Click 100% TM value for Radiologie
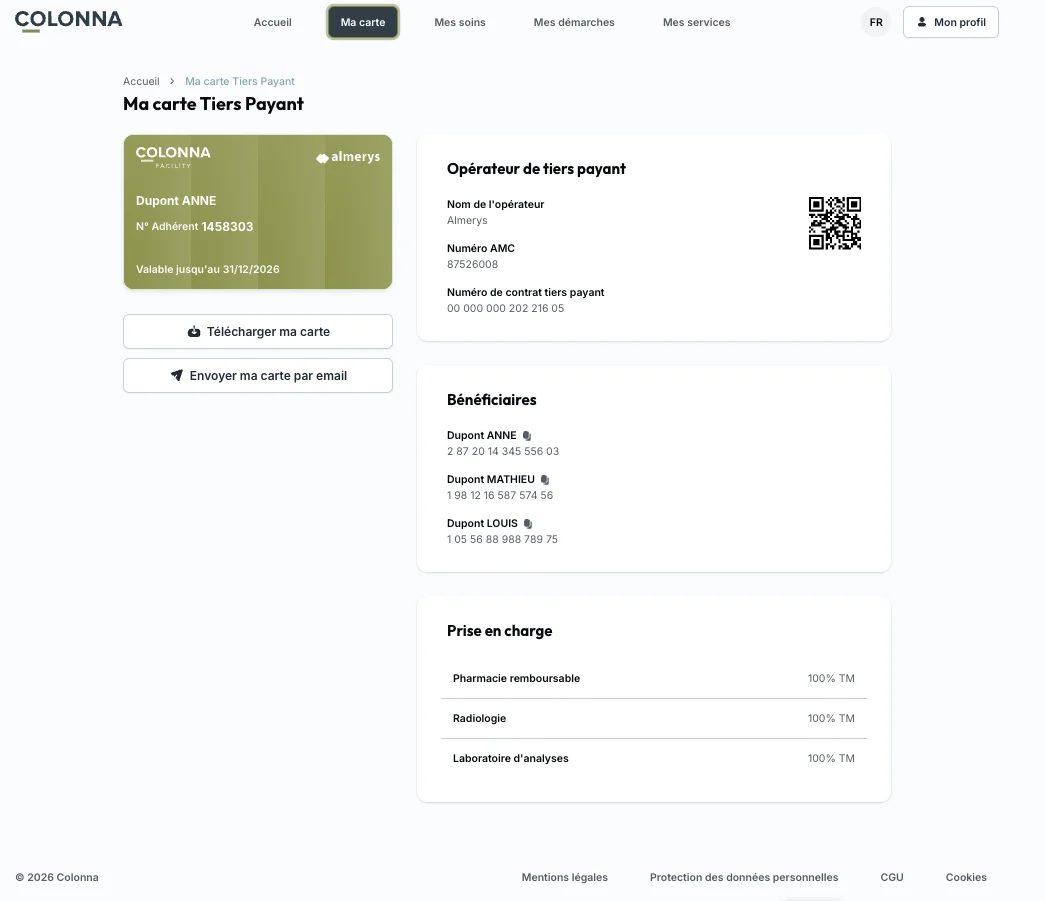This screenshot has height=901, width=1045. click(x=831, y=718)
